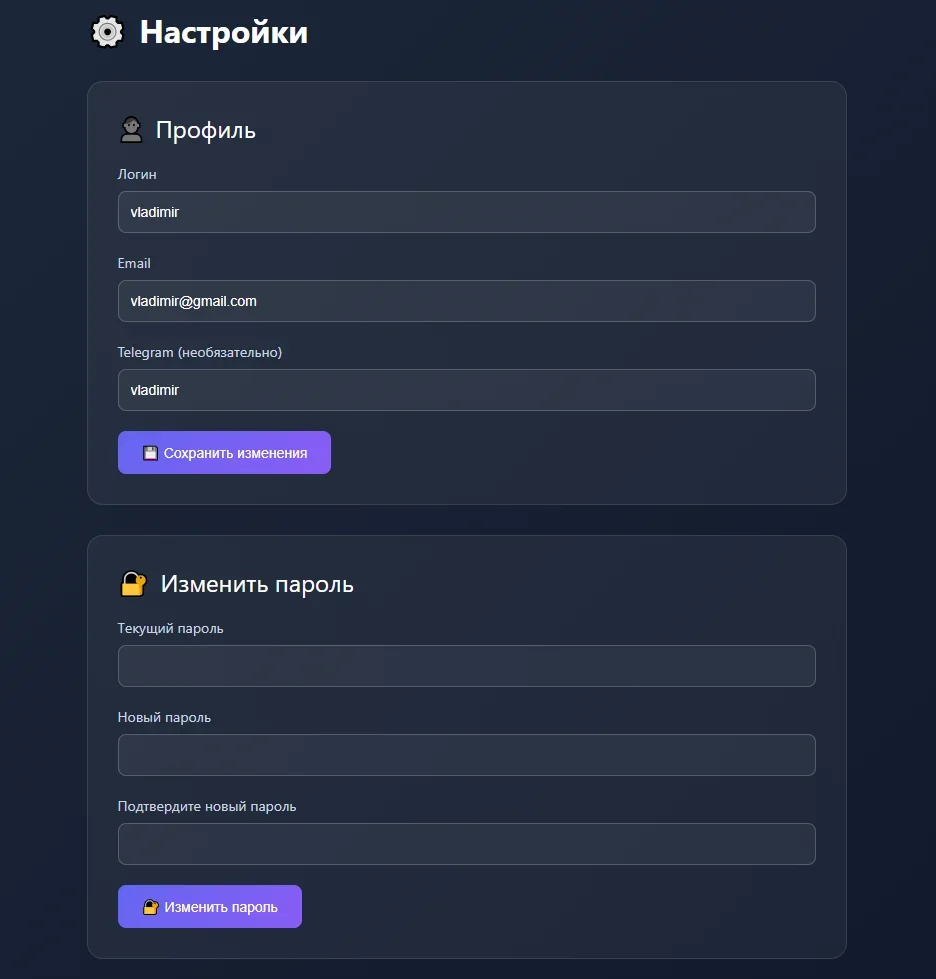The width and height of the screenshot is (936, 979).
Task: Click the Email label text
Action: [134, 263]
